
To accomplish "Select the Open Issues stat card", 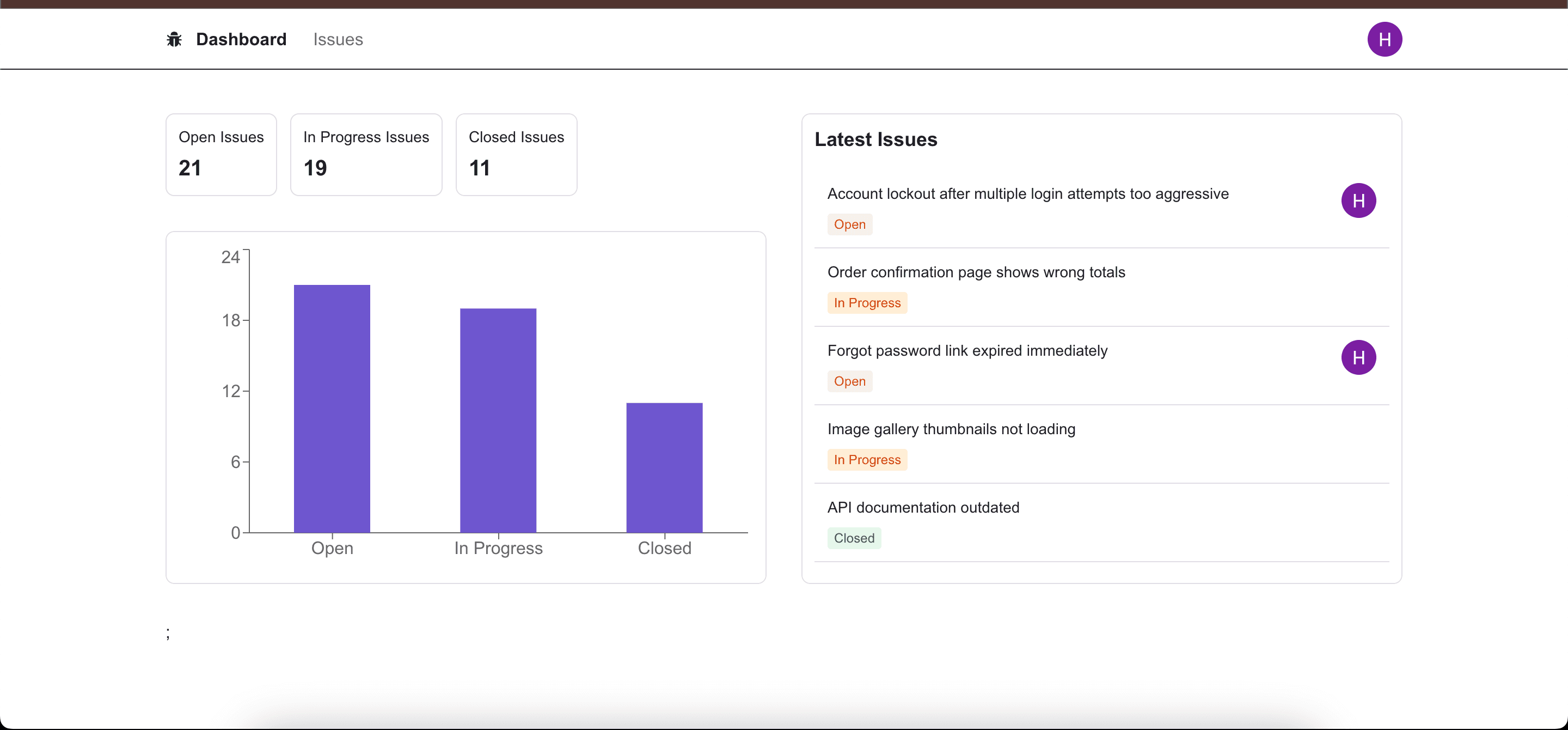I will point(221,154).
